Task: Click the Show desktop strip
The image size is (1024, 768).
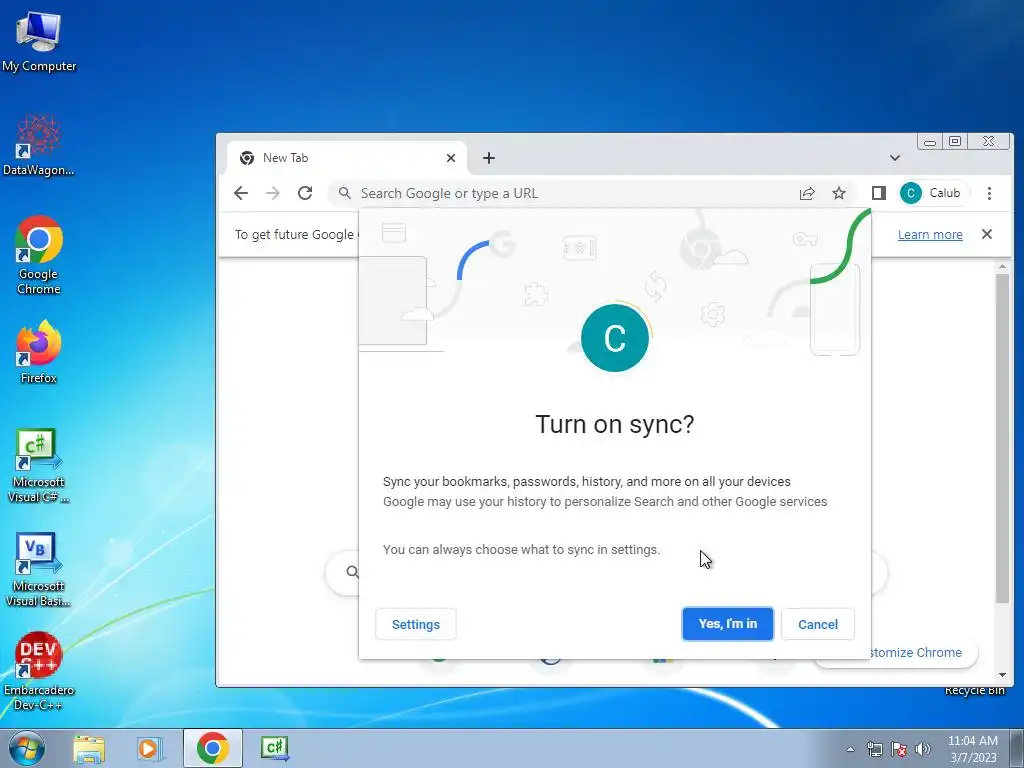Action: point(1017,748)
